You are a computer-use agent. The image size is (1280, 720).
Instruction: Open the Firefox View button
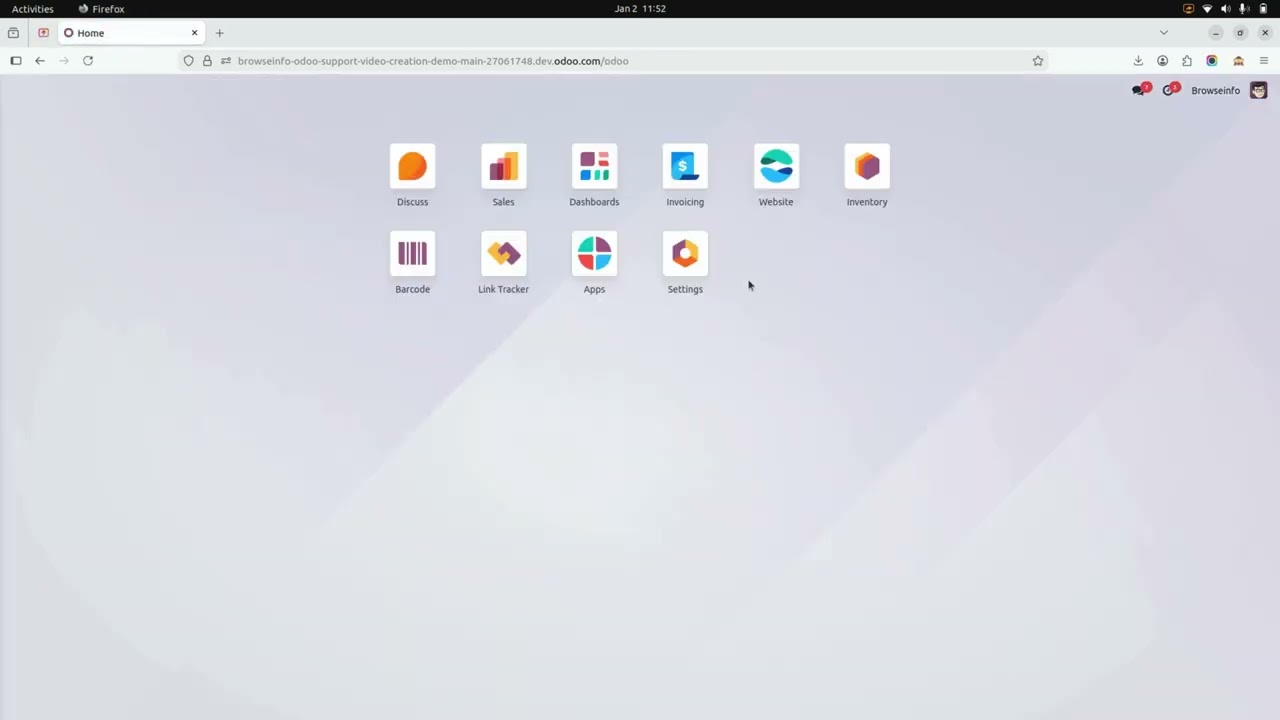13,33
